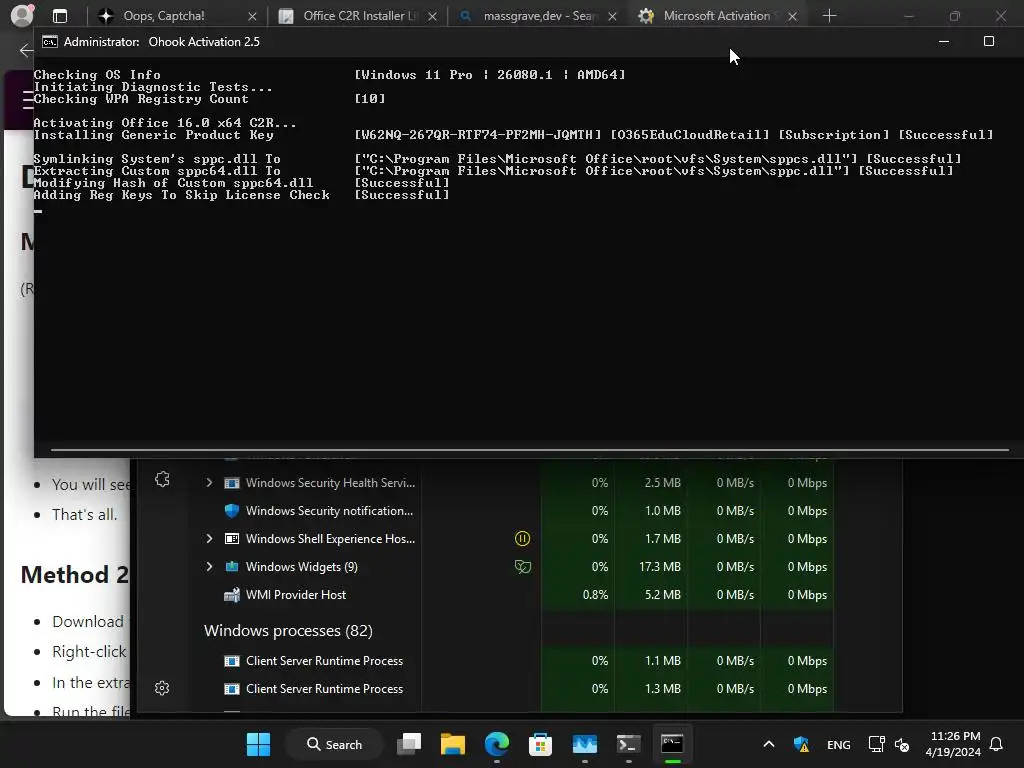Select Client Server Runtime Process using 1.3 MB
Viewport: 1024px width, 768px height.
(325, 688)
